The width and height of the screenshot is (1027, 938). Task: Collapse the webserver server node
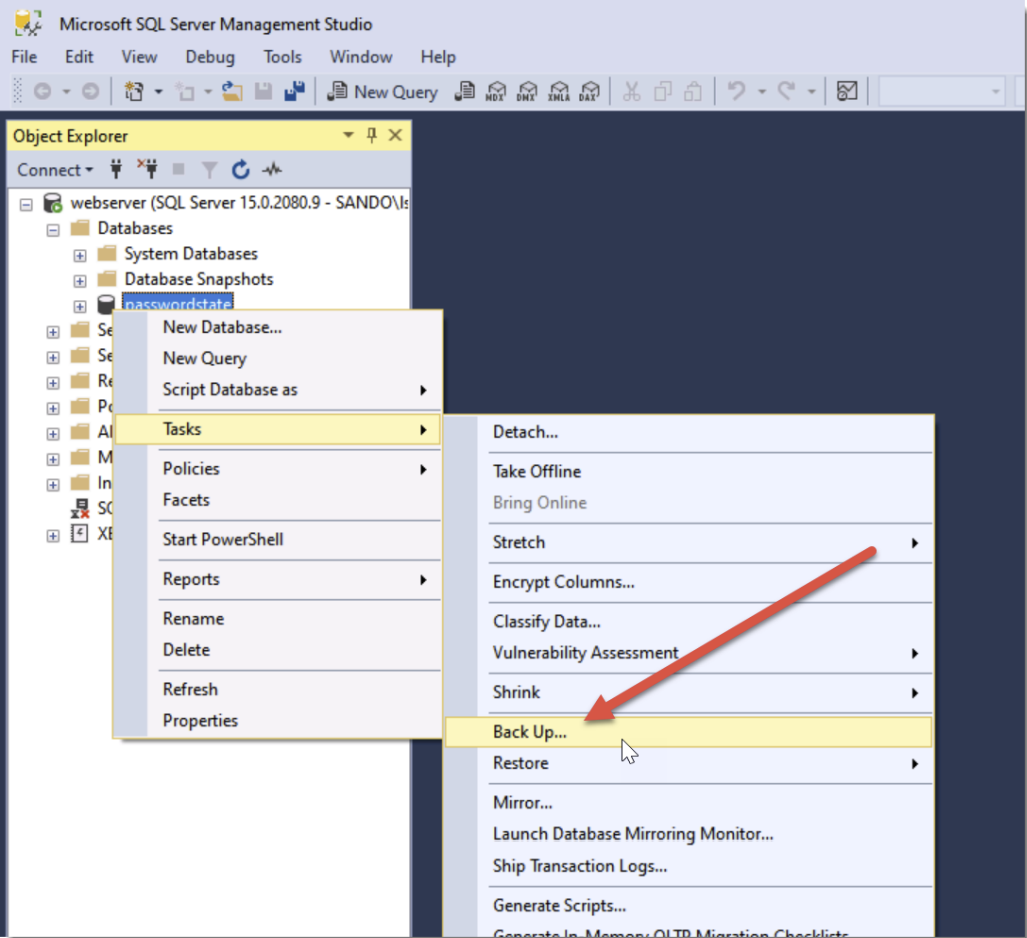tap(26, 204)
